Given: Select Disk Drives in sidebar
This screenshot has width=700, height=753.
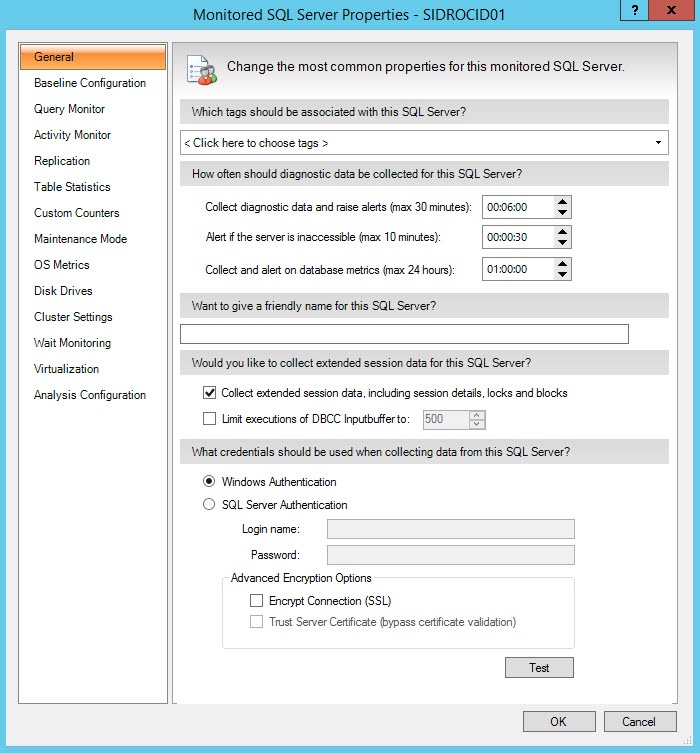Looking at the screenshot, I should [63, 290].
